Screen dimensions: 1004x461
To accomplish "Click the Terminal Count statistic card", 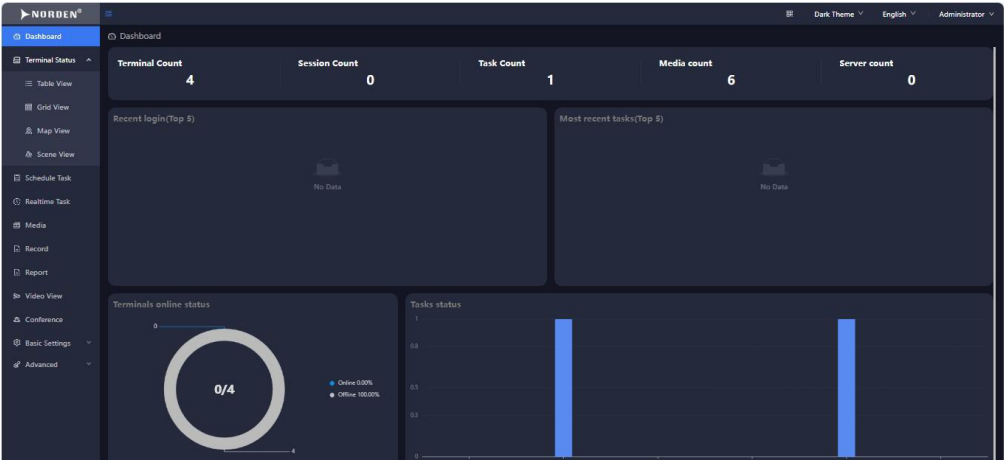I will point(190,73).
